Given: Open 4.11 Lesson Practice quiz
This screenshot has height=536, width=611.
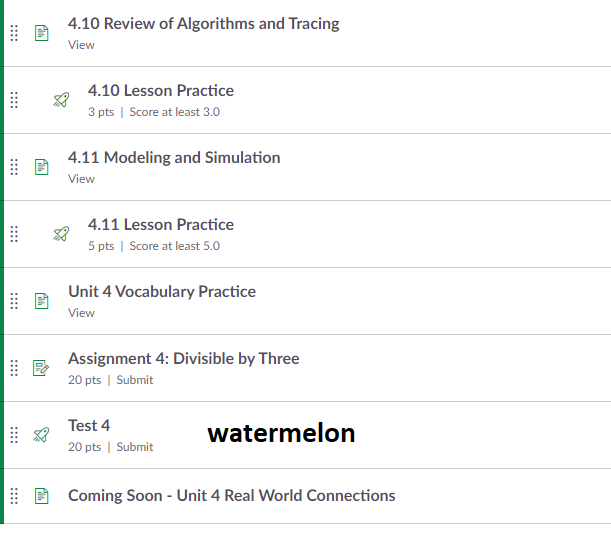Looking at the screenshot, I should 160,225.
